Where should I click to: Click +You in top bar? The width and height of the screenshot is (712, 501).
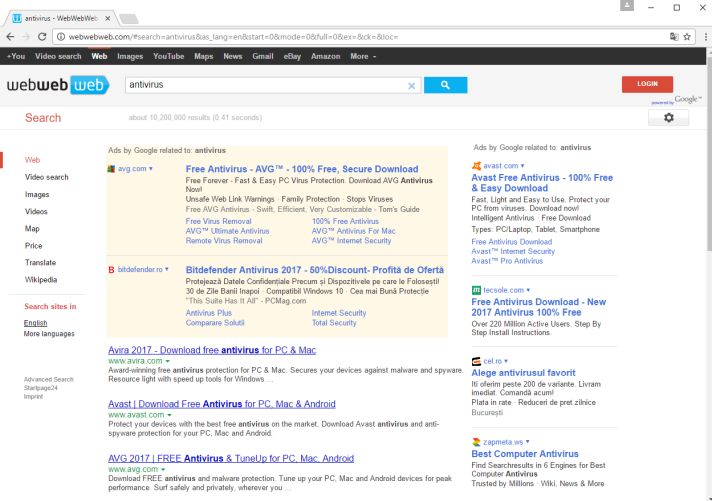click(15, 56)
